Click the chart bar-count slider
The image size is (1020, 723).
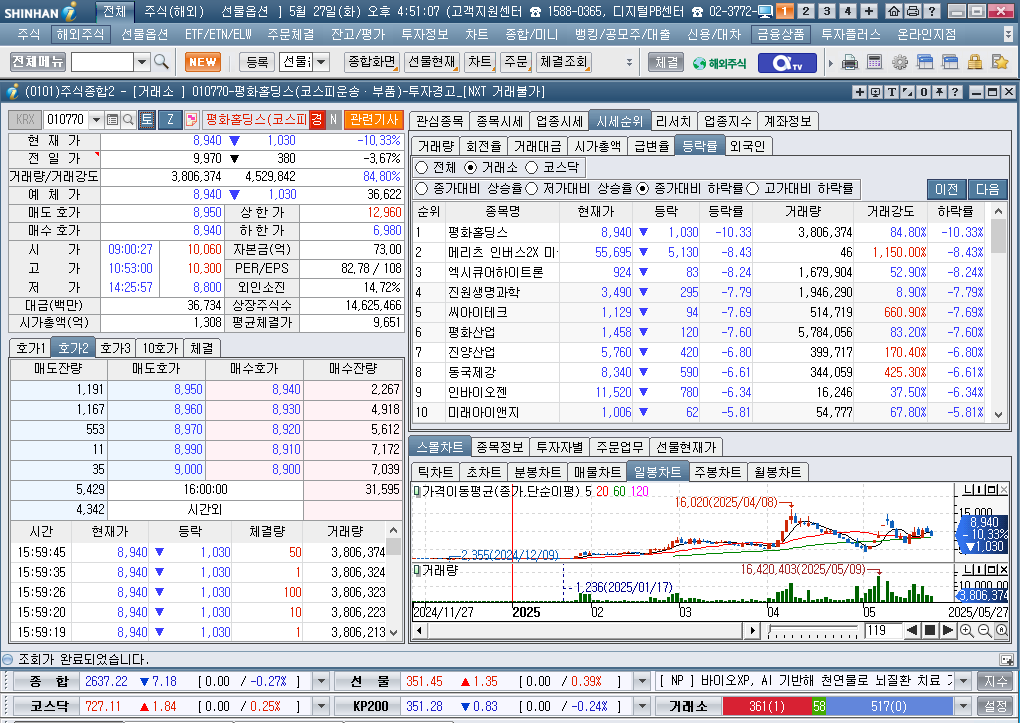(x=812, y=631)
